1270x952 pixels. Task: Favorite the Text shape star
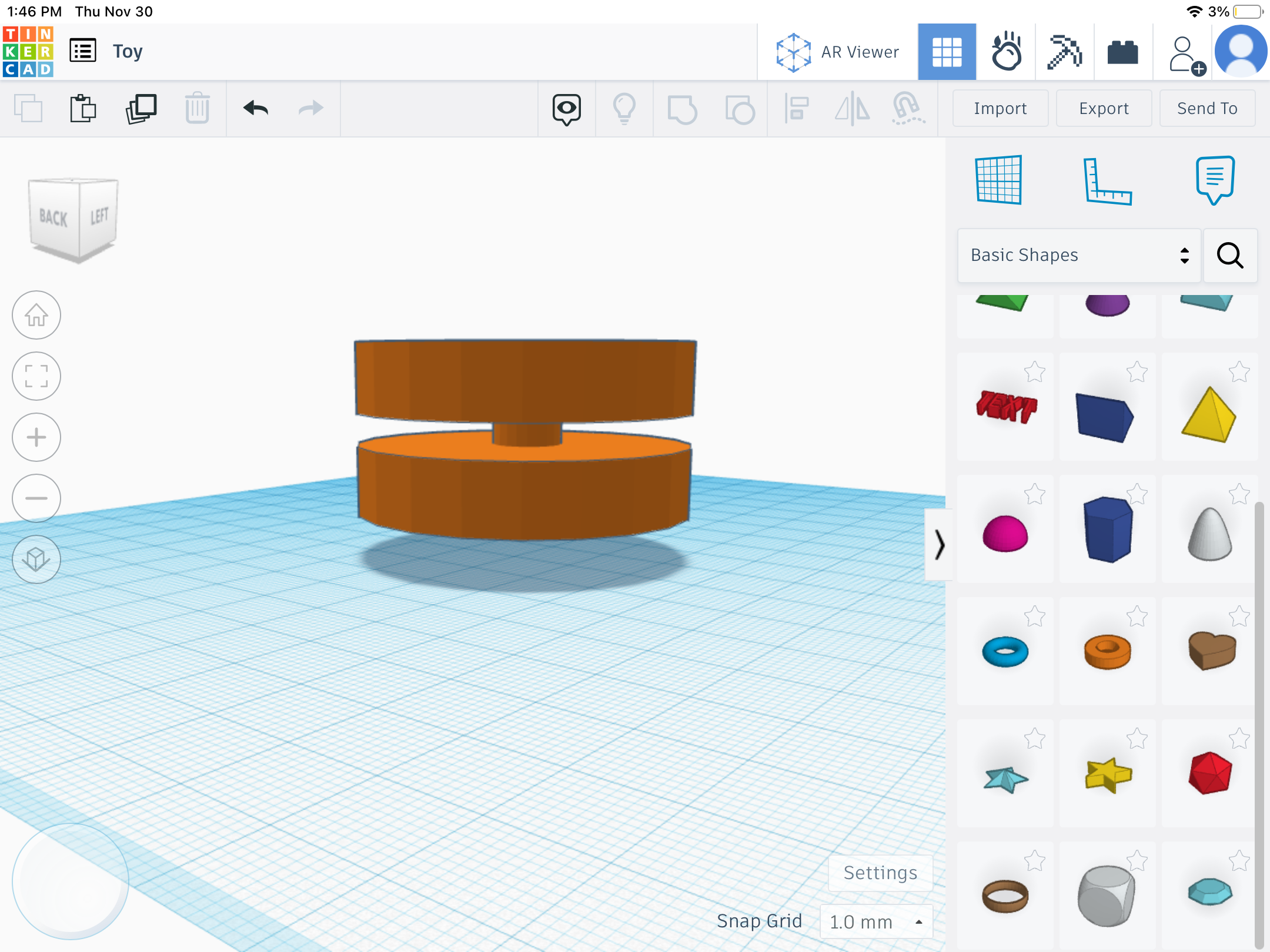coord(1035,372)
